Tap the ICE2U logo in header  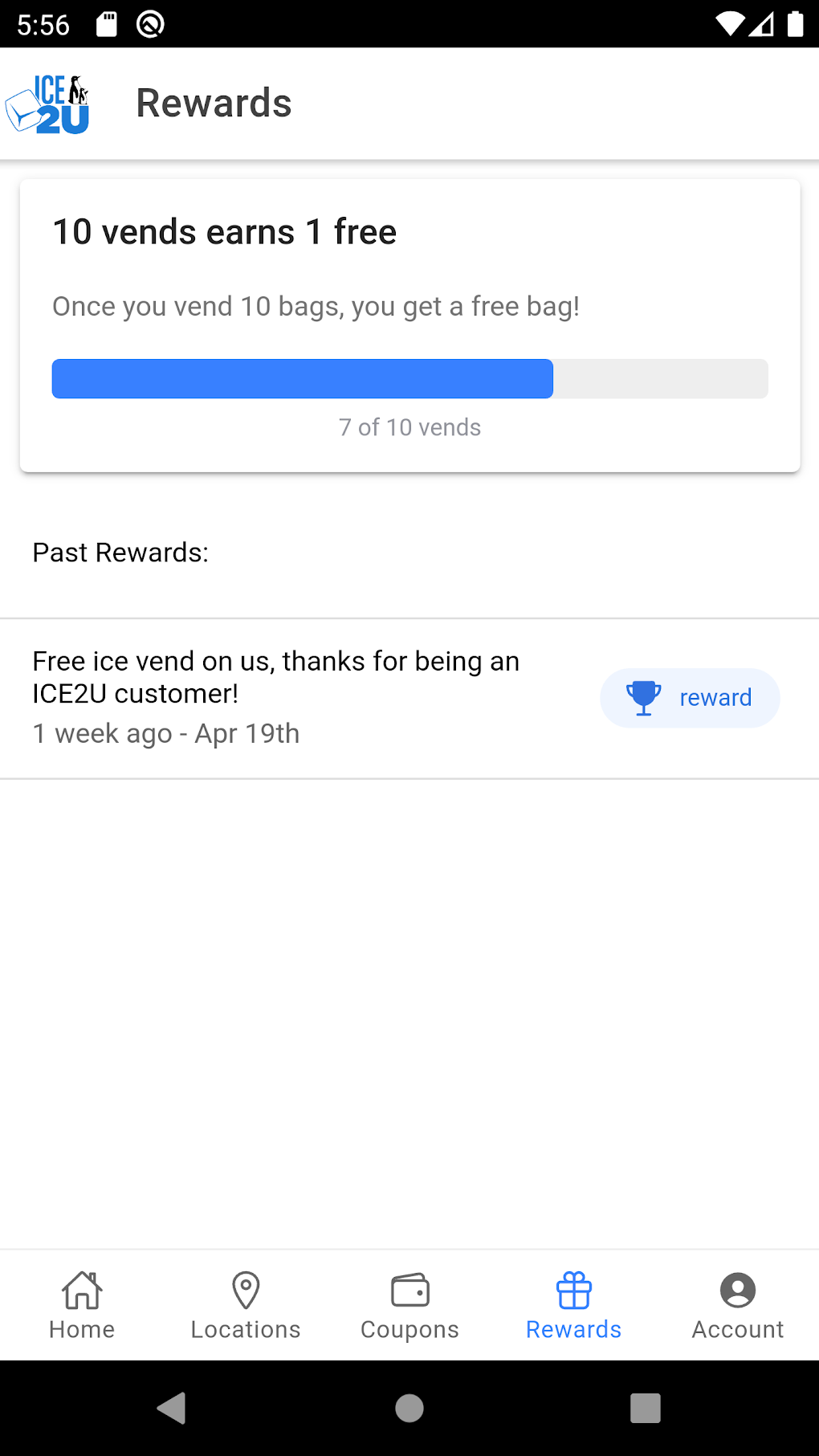[x=48, y=104]
